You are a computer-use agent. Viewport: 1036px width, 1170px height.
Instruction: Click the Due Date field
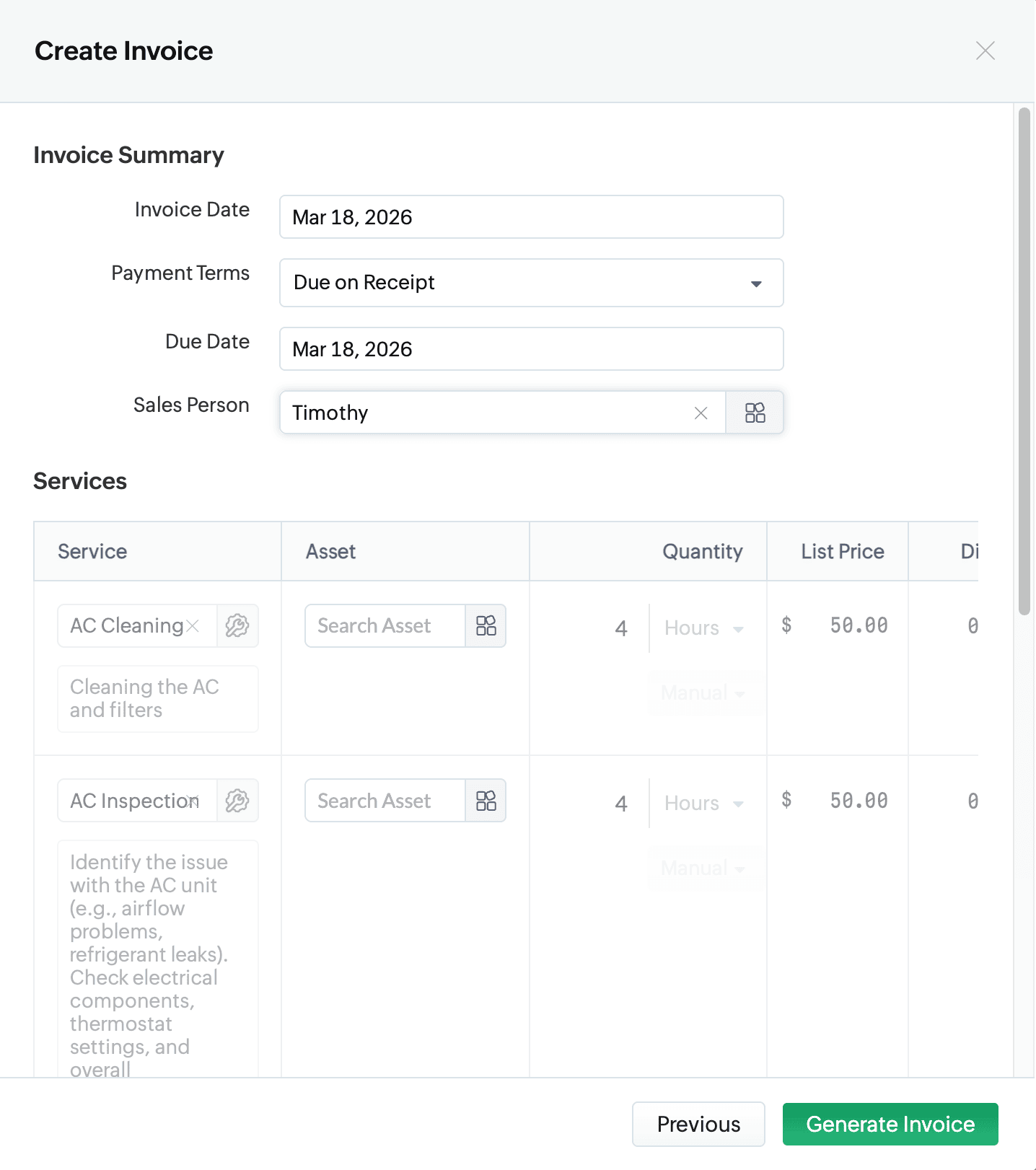click(531, 349)
